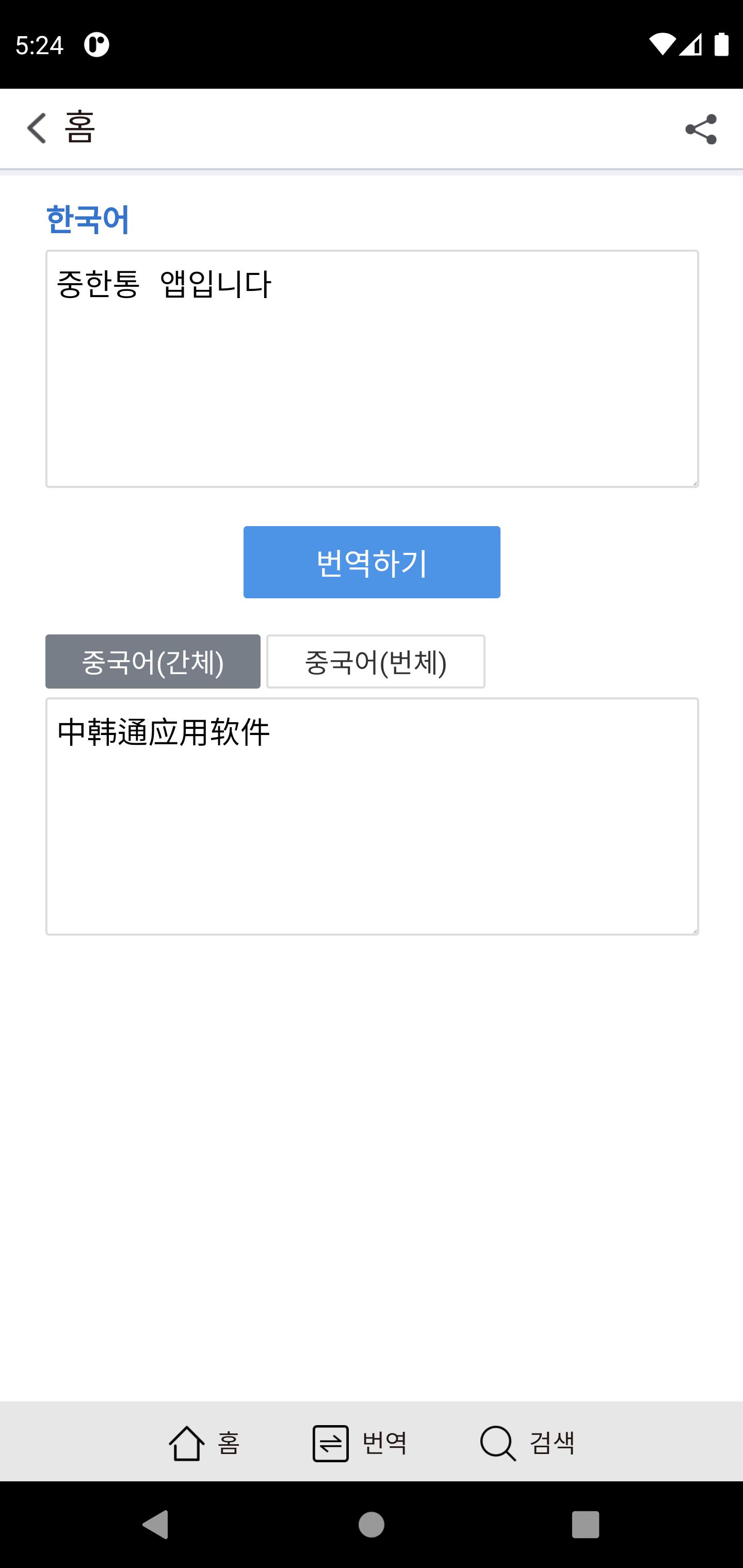Tap the back chevron icon

tap(37, 128)
